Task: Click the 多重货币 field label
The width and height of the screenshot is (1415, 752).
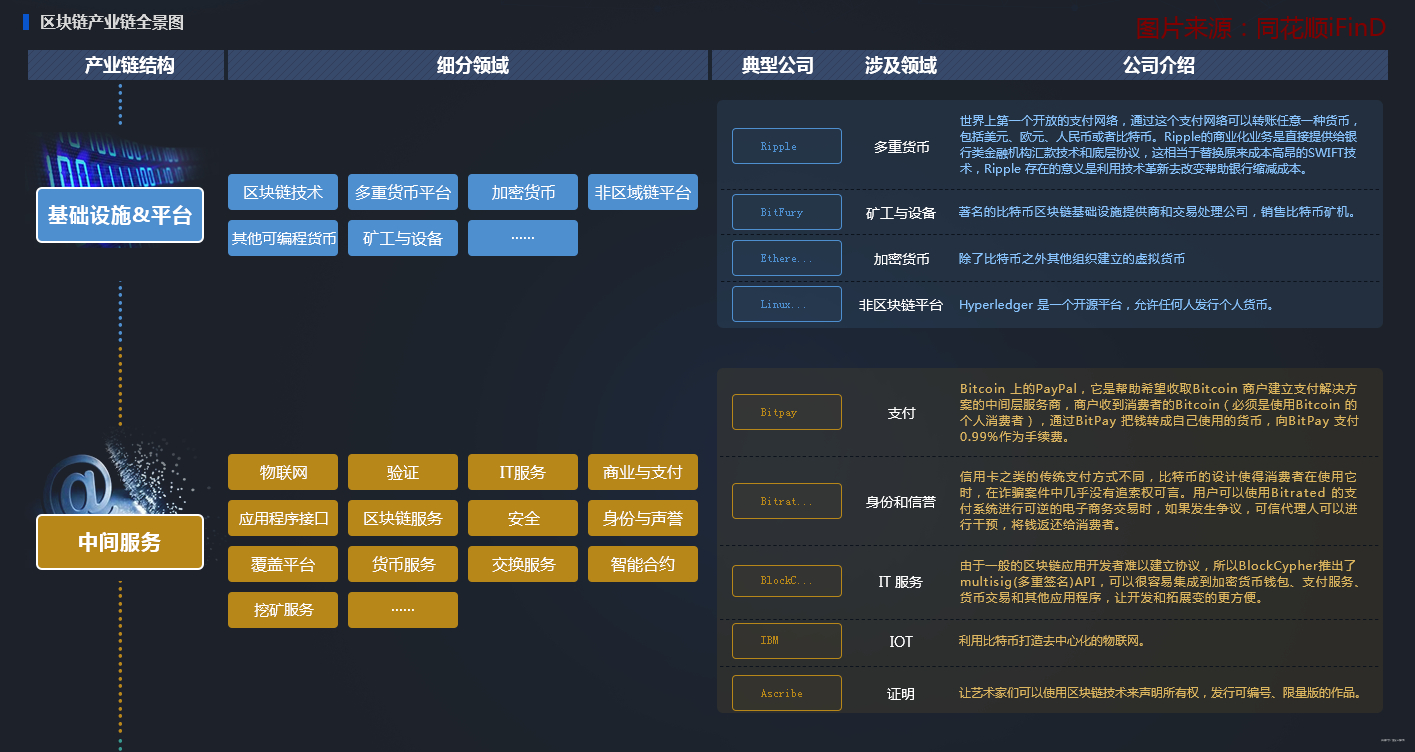Action: (901, 147)
